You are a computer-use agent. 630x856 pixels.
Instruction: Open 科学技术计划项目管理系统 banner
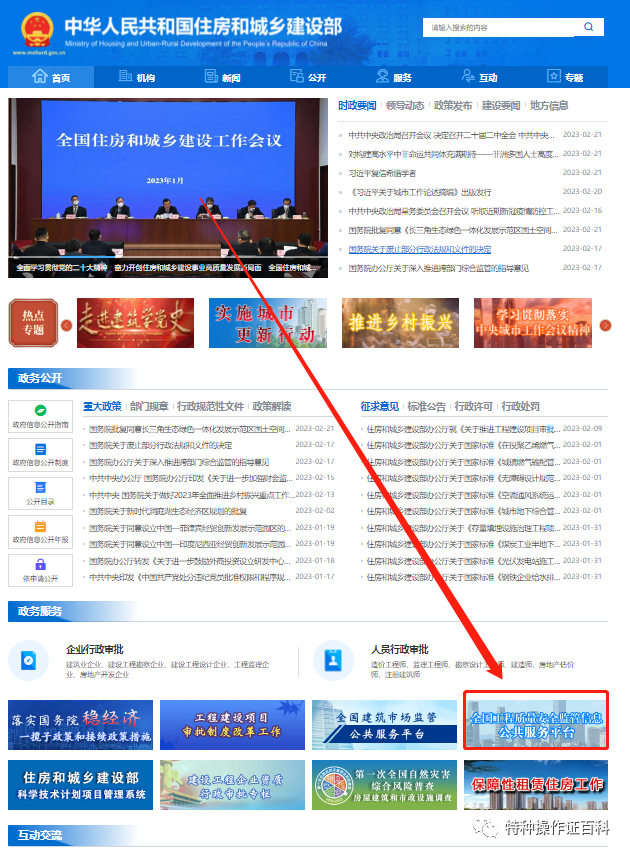[81, 785]
